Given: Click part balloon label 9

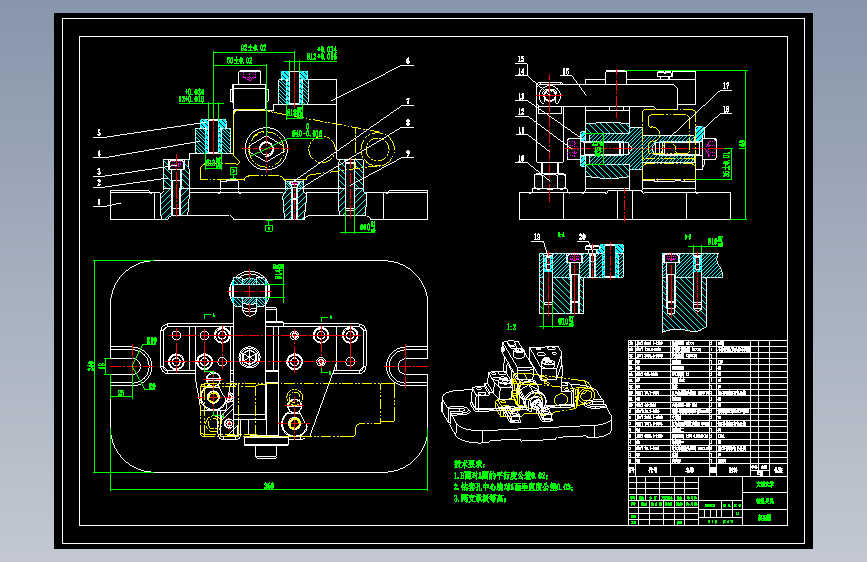Looking at the screenshot, I should coord(408,153).
